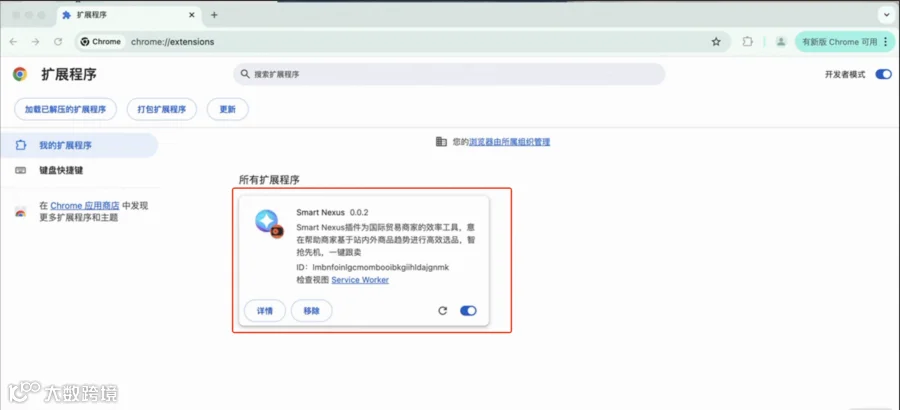Toggle developer mode switch off
This screenshot has width=900, height=410.
point(883,74)
